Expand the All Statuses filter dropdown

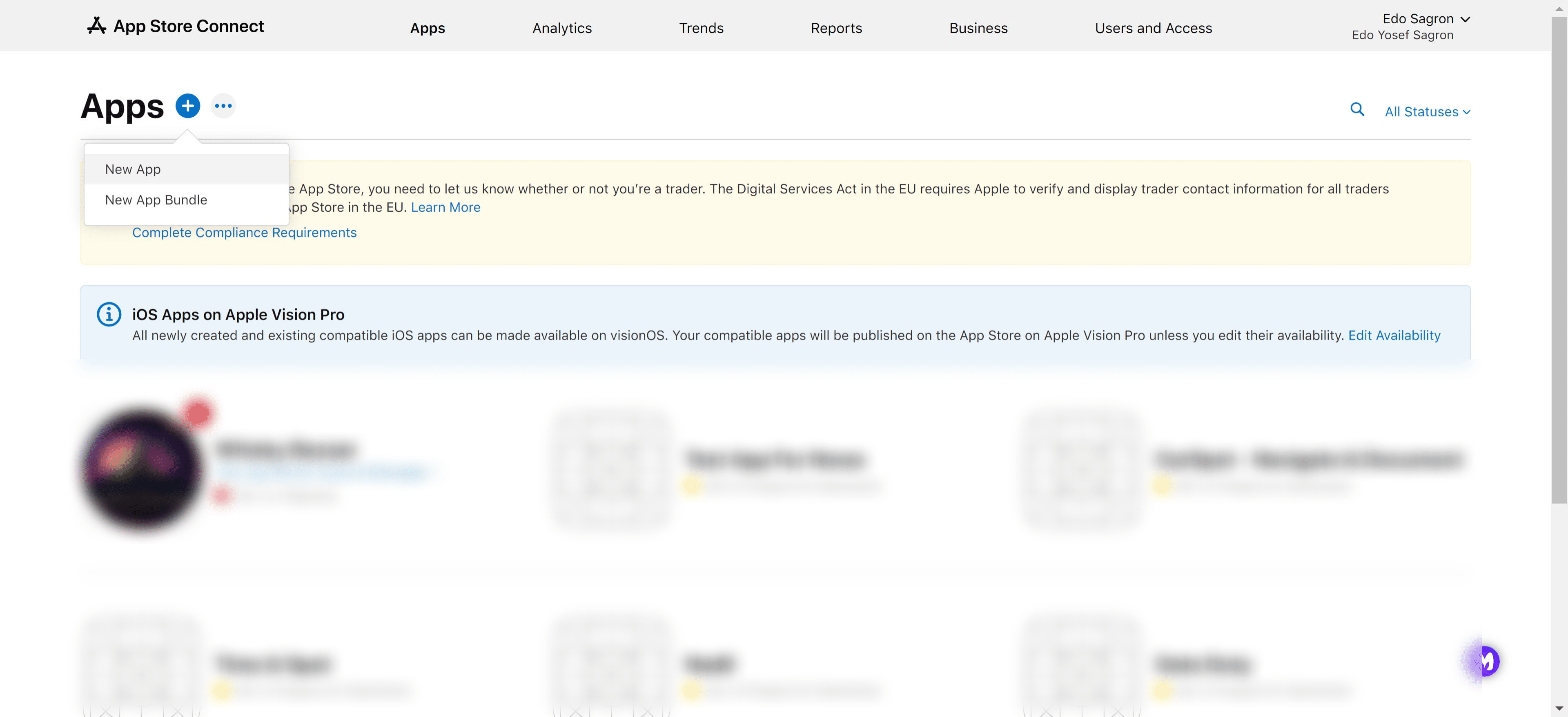click(x=1427, y=112)
